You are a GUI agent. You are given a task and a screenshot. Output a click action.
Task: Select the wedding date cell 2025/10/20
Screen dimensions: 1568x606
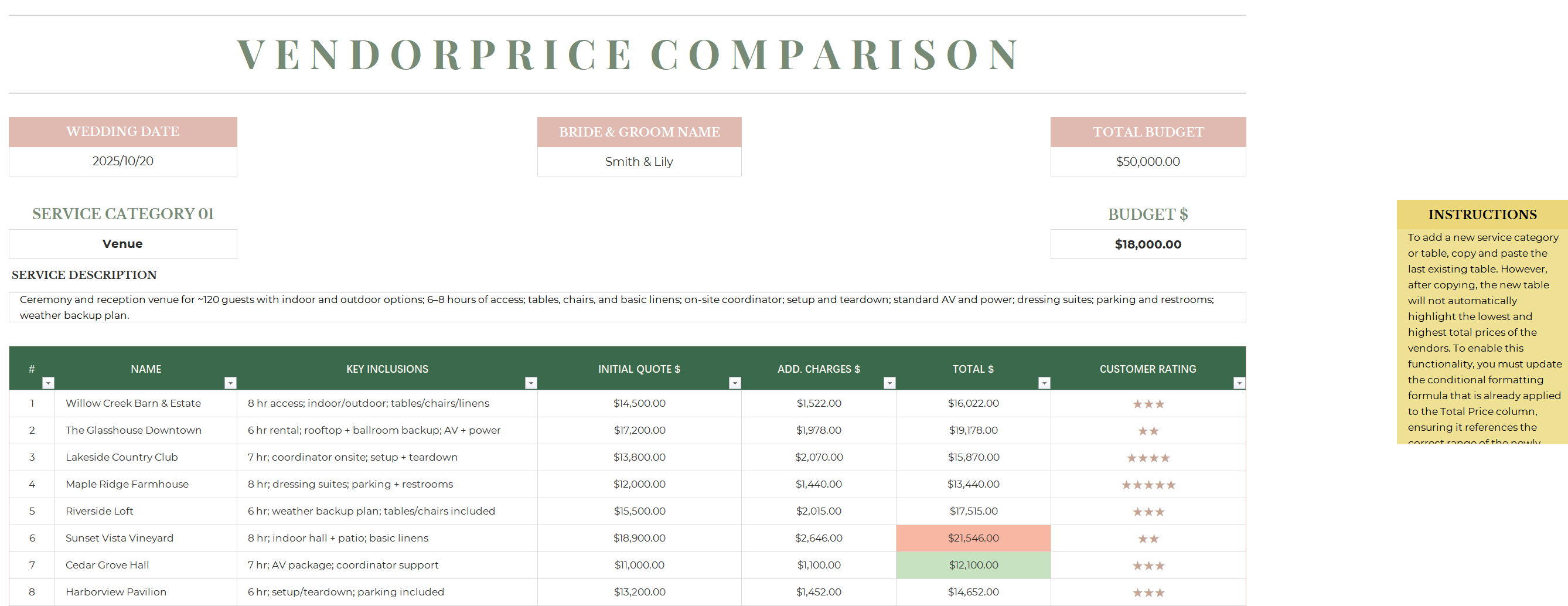coord(123,161)
